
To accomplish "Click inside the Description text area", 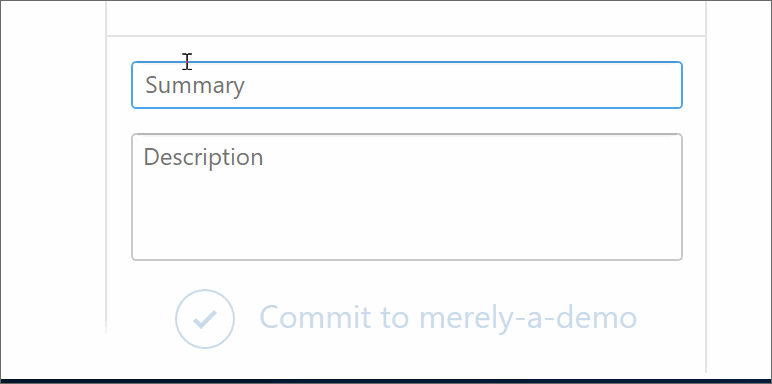I will pos(407,197).
